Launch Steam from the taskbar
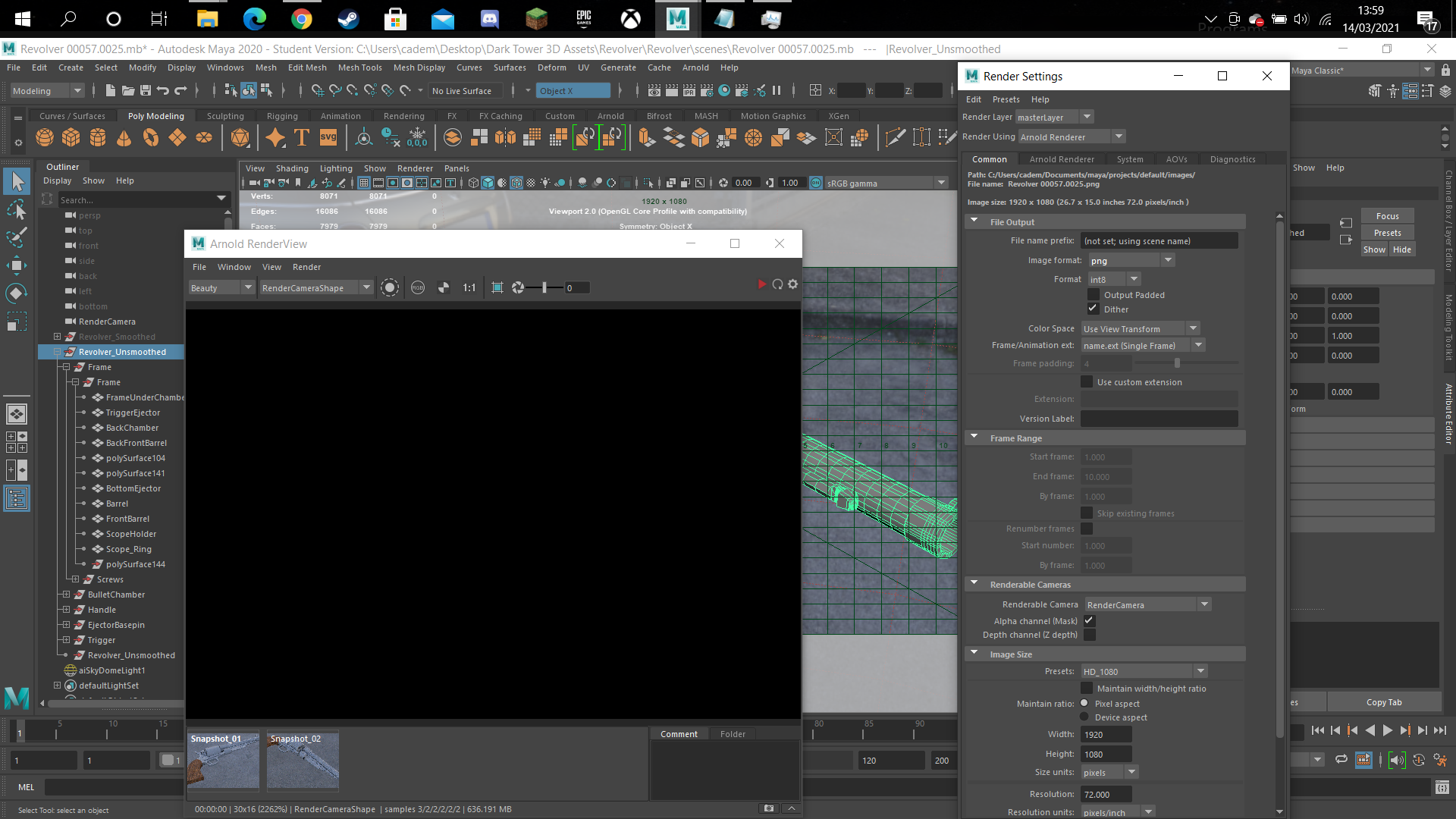 (348, 18)
